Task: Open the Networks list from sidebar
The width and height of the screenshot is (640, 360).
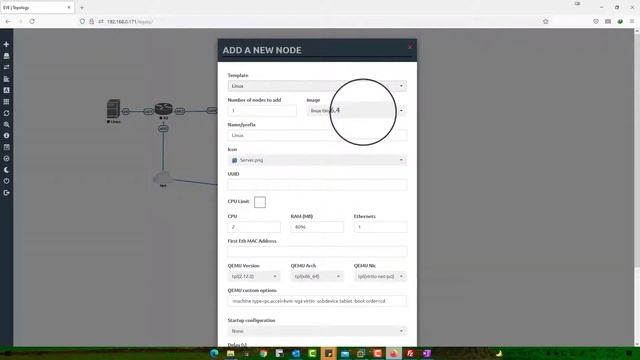Action: coord(6,67)
